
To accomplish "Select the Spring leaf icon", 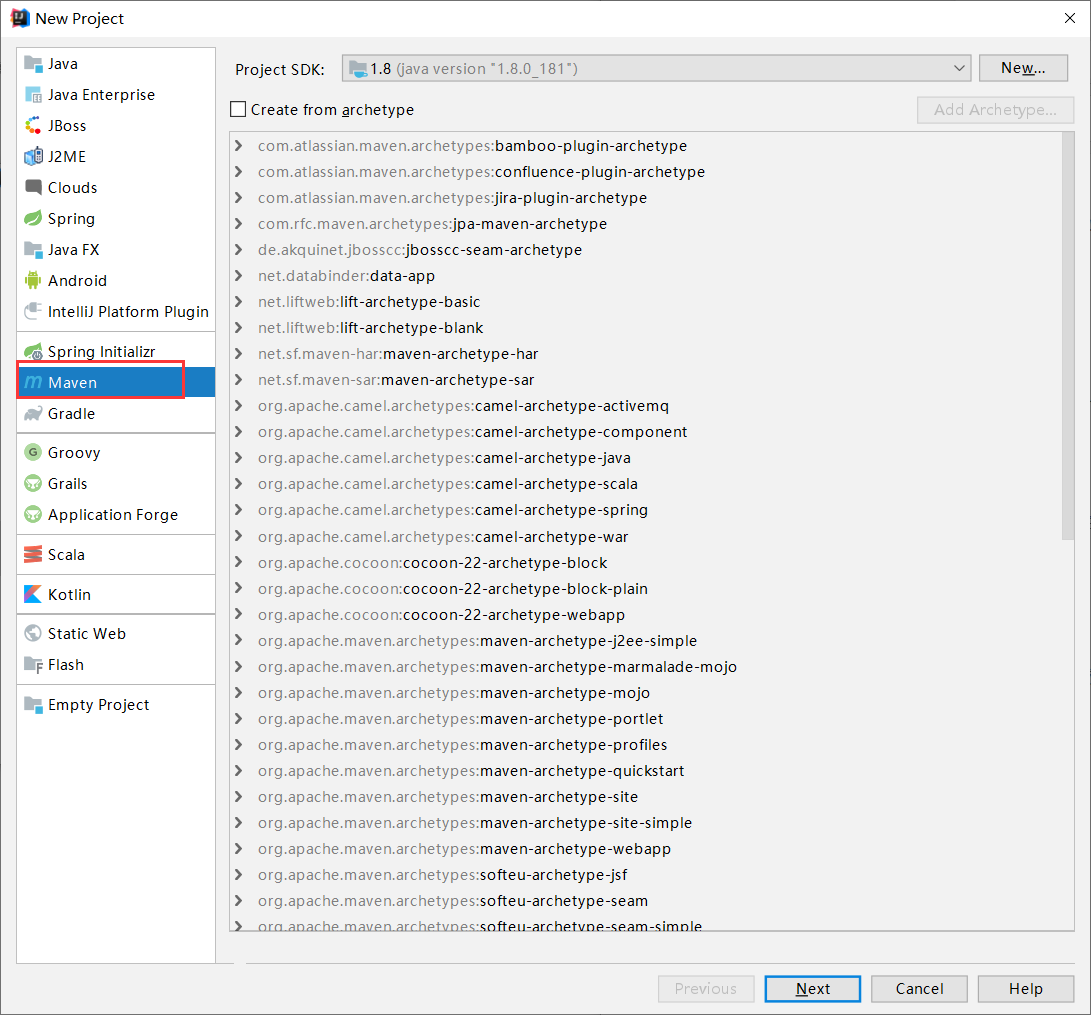I will point(34,218).
